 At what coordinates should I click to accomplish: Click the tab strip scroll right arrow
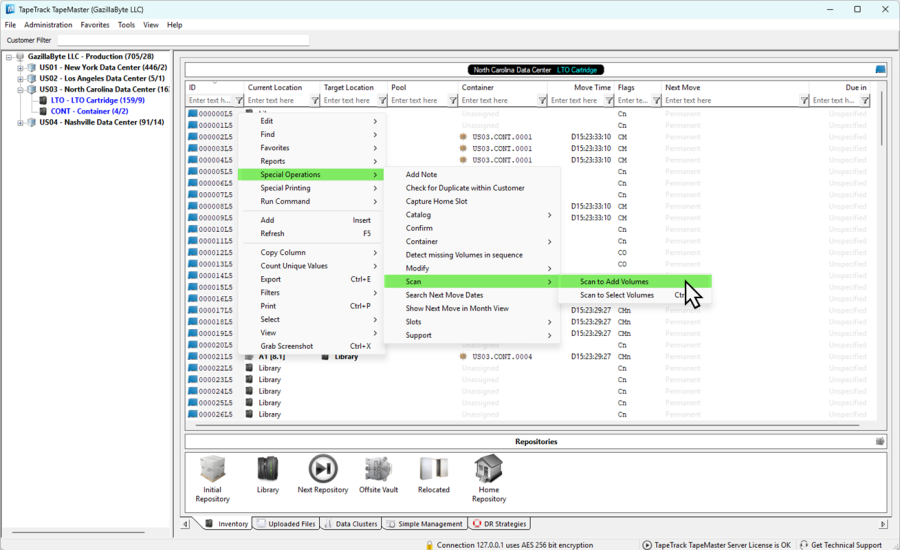pyautogui.click(x=883, y=524)
